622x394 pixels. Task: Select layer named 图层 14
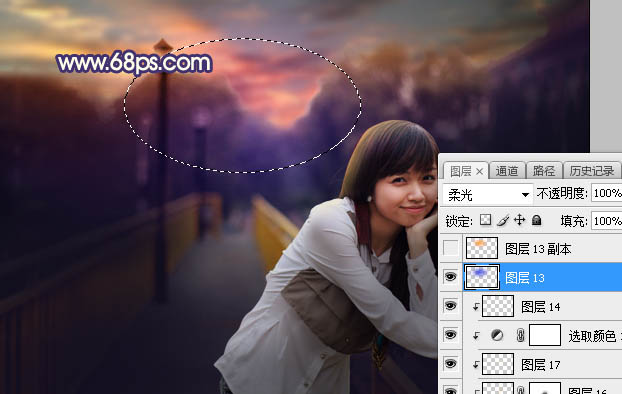pyautogui.click(x=540, y=307)
